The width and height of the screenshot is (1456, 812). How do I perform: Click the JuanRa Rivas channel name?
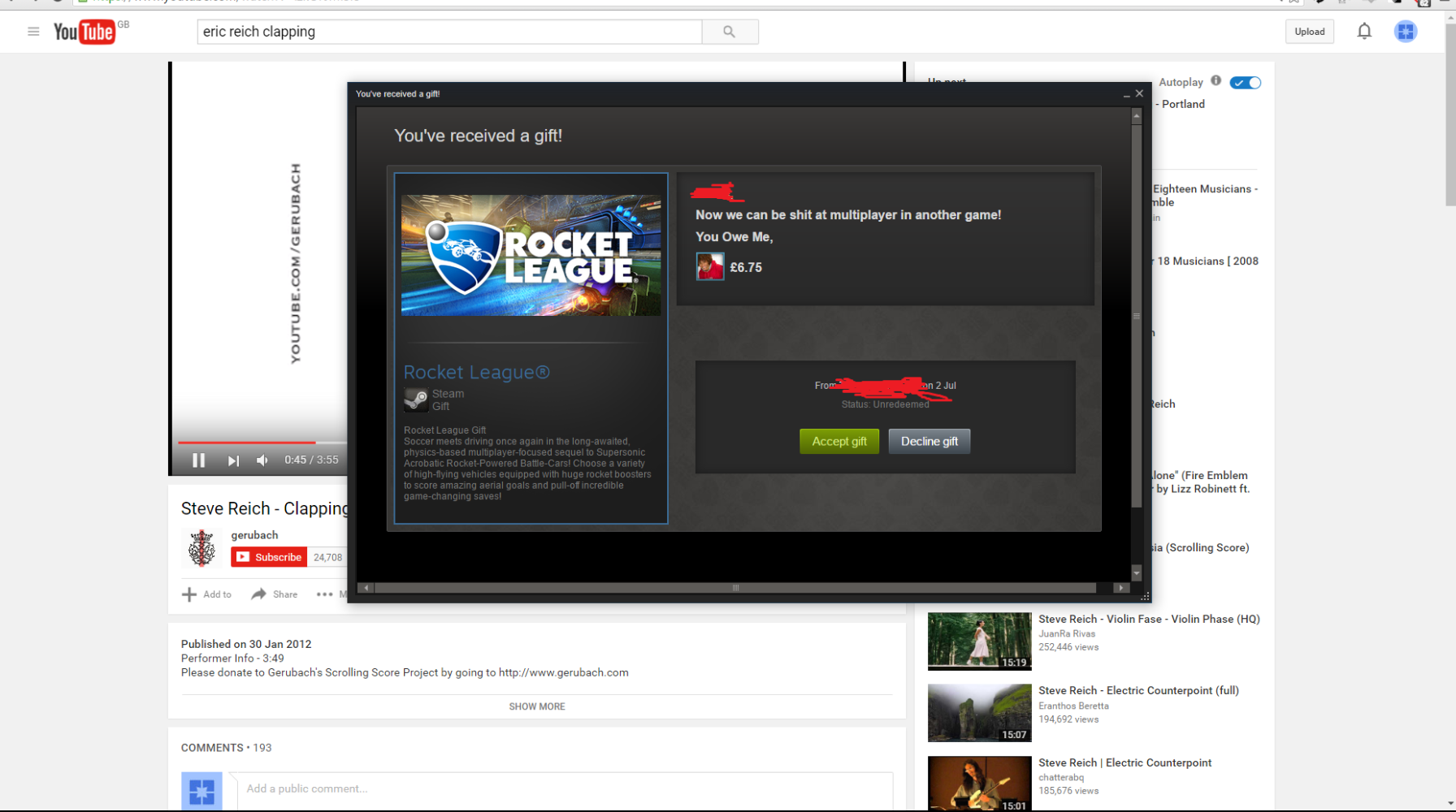(x=1067, y=633)
